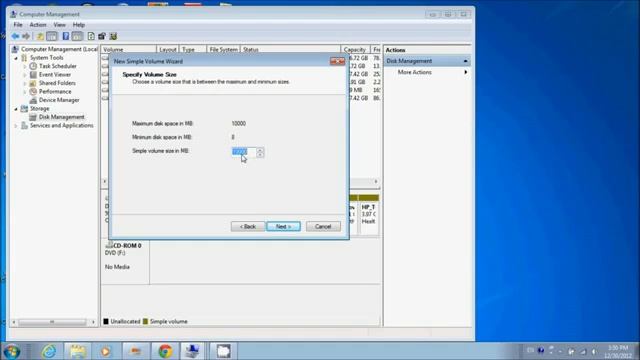The height and width of the screenshot is (360, 640).
Task: Open the File menu
Action: [18, 25]
